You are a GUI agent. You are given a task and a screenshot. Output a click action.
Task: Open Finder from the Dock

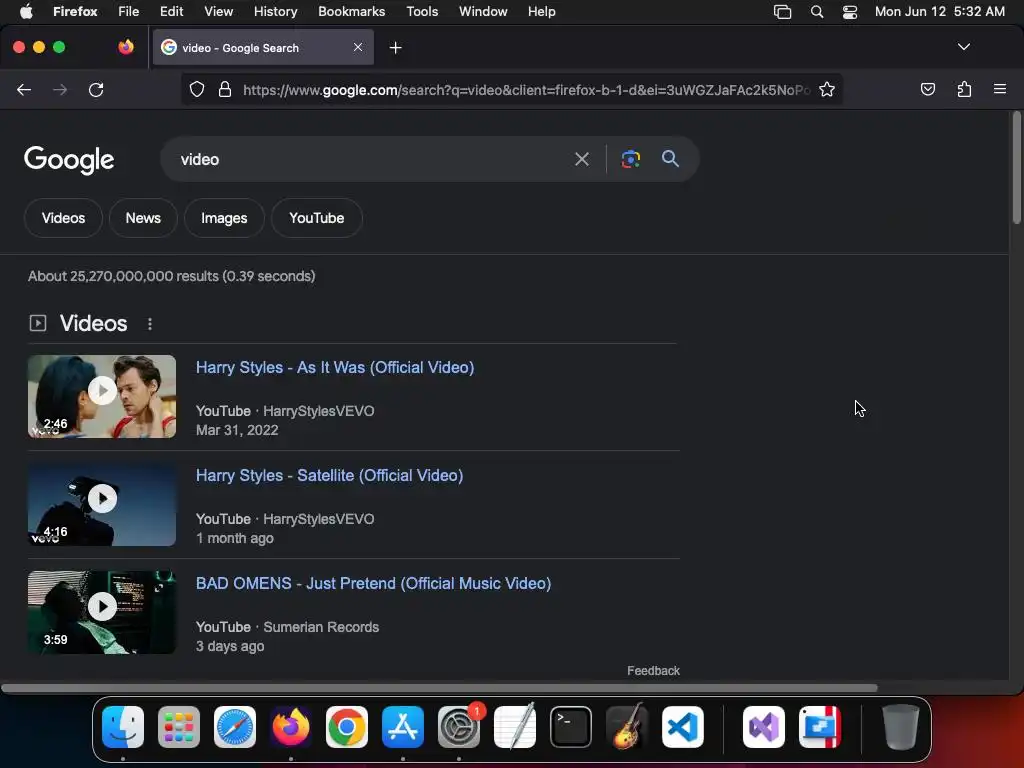tap(123, 727)
